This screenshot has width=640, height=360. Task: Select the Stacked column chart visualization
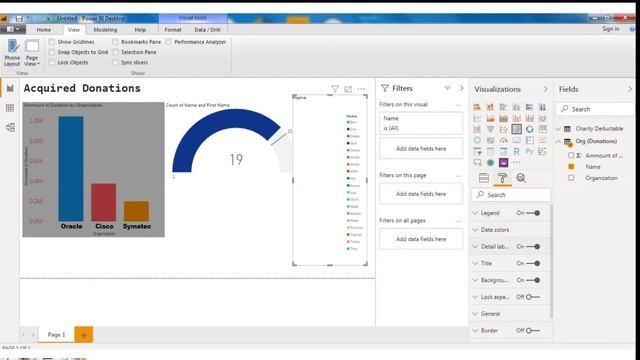(x=490, y=107)
